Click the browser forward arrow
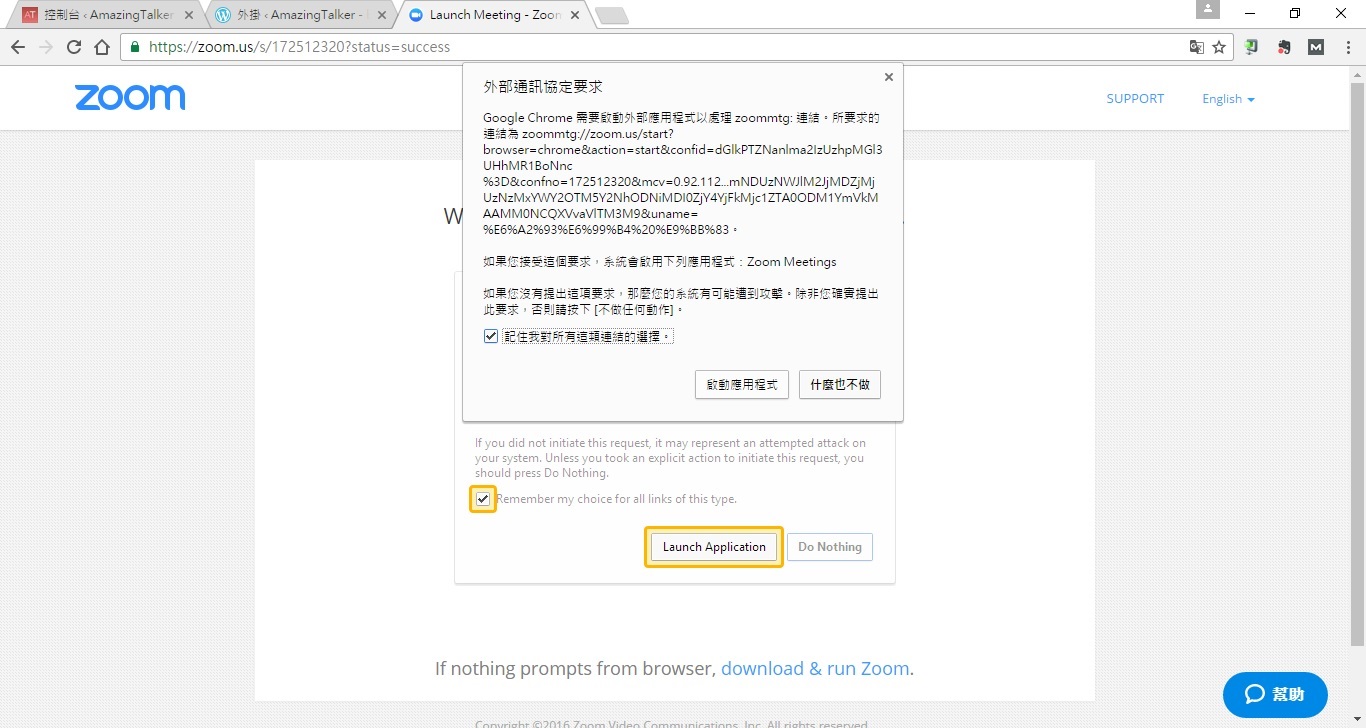Viewport: 1366px width, 728px height. 45,47
